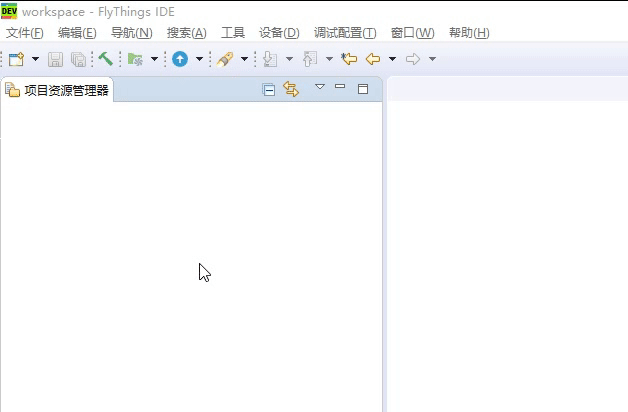Click the pen/highlighter tool icon
The width and height of the screenshot is (628, 412).
[x=225, y=59]
